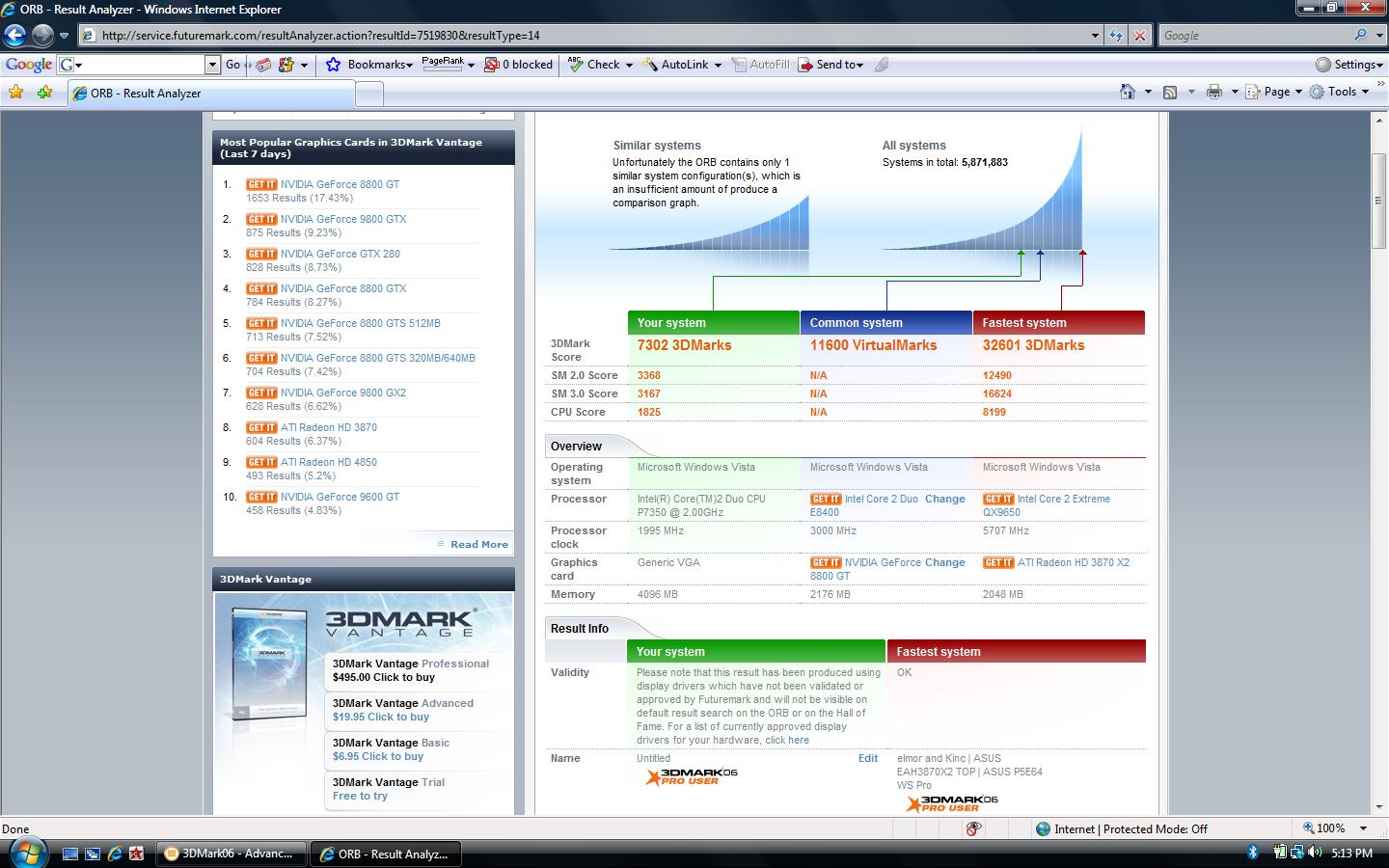Click the 3DMark06 Pro User logo under Untitled
The height and width of the screenshot is (868, 1389).
coord(692,776)
